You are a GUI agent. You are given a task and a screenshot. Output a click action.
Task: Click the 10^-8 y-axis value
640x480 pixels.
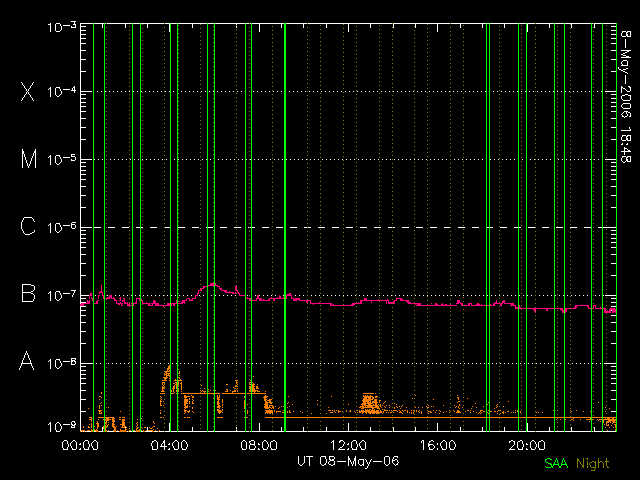click(62, 363)
